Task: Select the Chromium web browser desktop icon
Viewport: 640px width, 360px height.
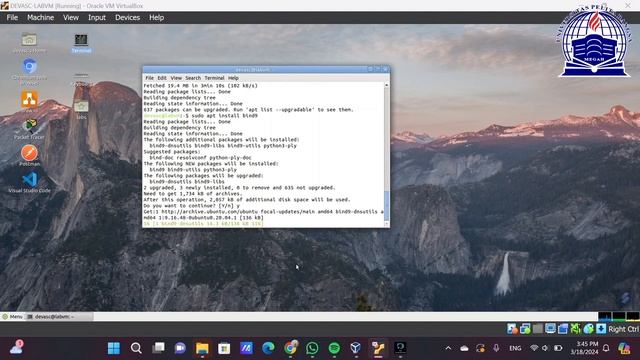Action: coord(29,72)
